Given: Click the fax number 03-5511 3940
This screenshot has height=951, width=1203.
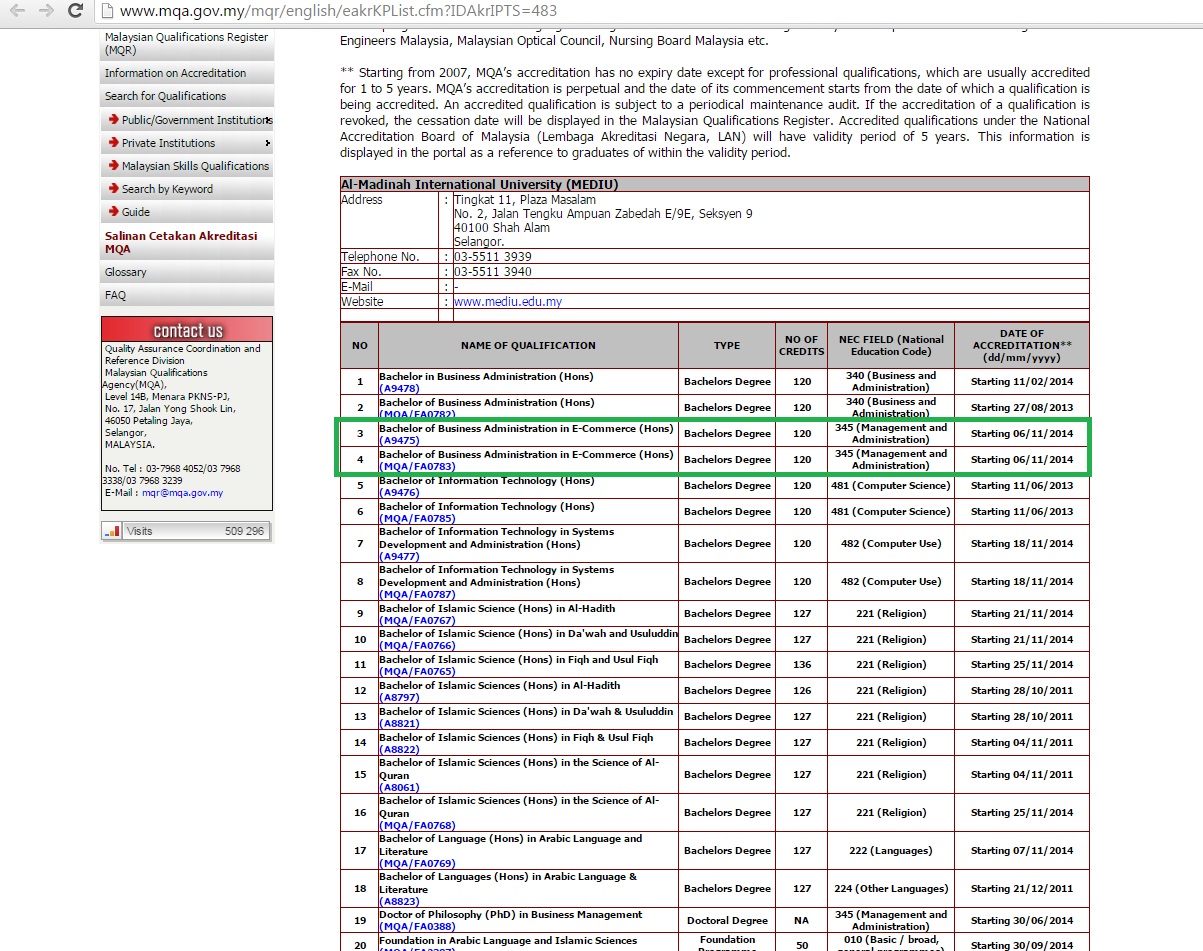Looking at the screenshot, I should click(493, 272).
